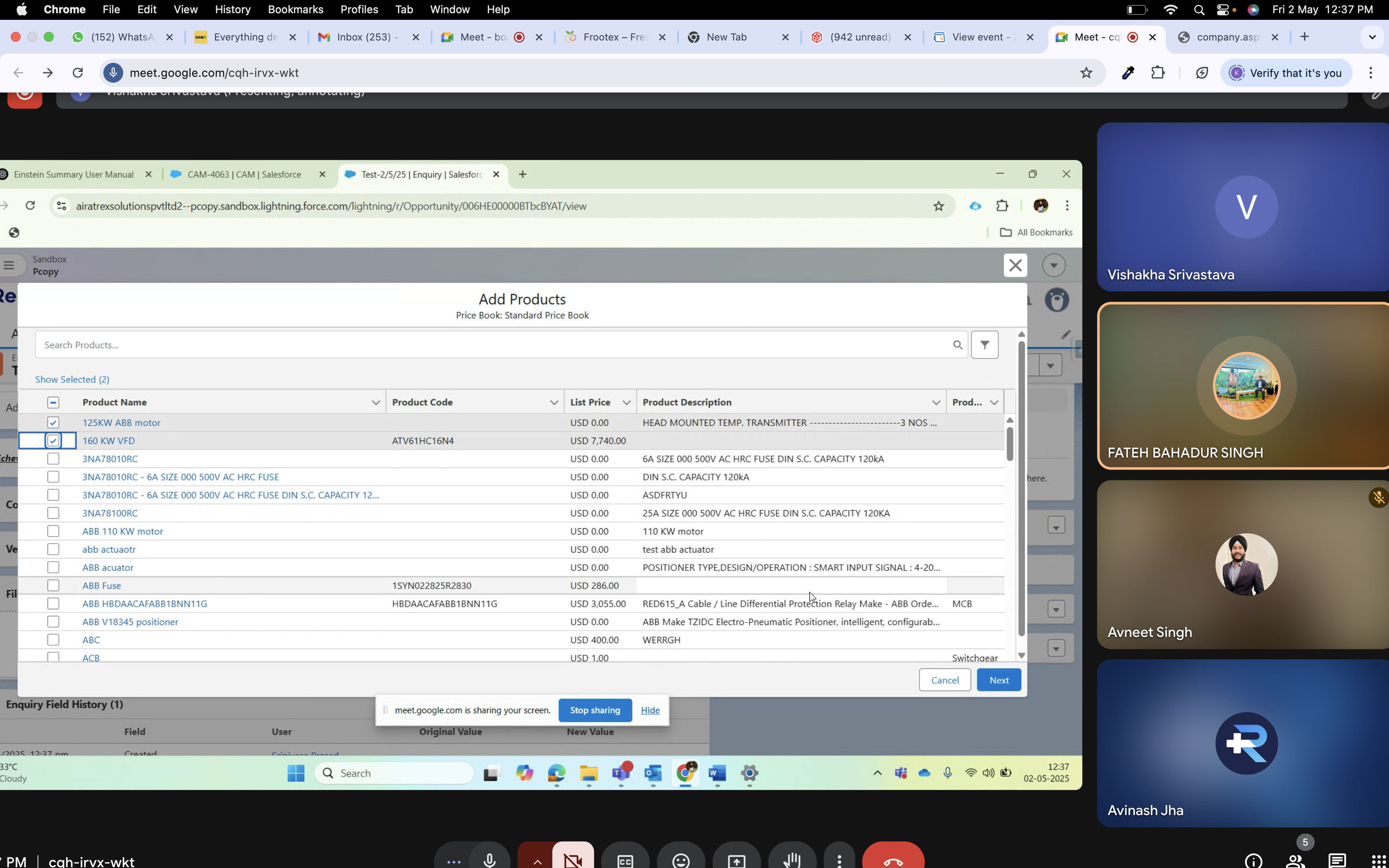Click search magnifier in Search Products
The height and width of the screenshot is (868, 1389).
click(x=957, y=345)
